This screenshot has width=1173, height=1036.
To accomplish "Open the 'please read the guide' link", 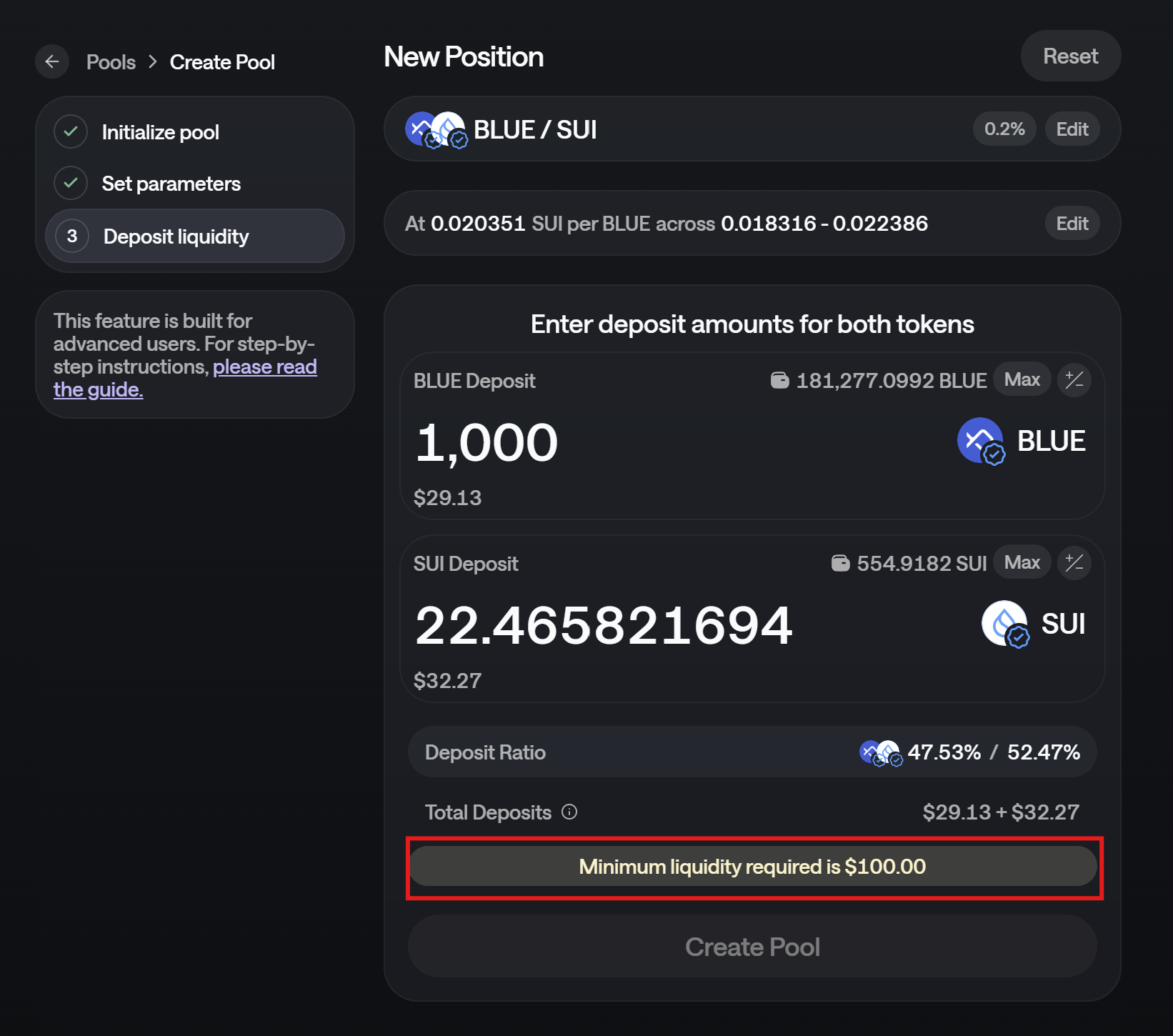I will 264,367.
